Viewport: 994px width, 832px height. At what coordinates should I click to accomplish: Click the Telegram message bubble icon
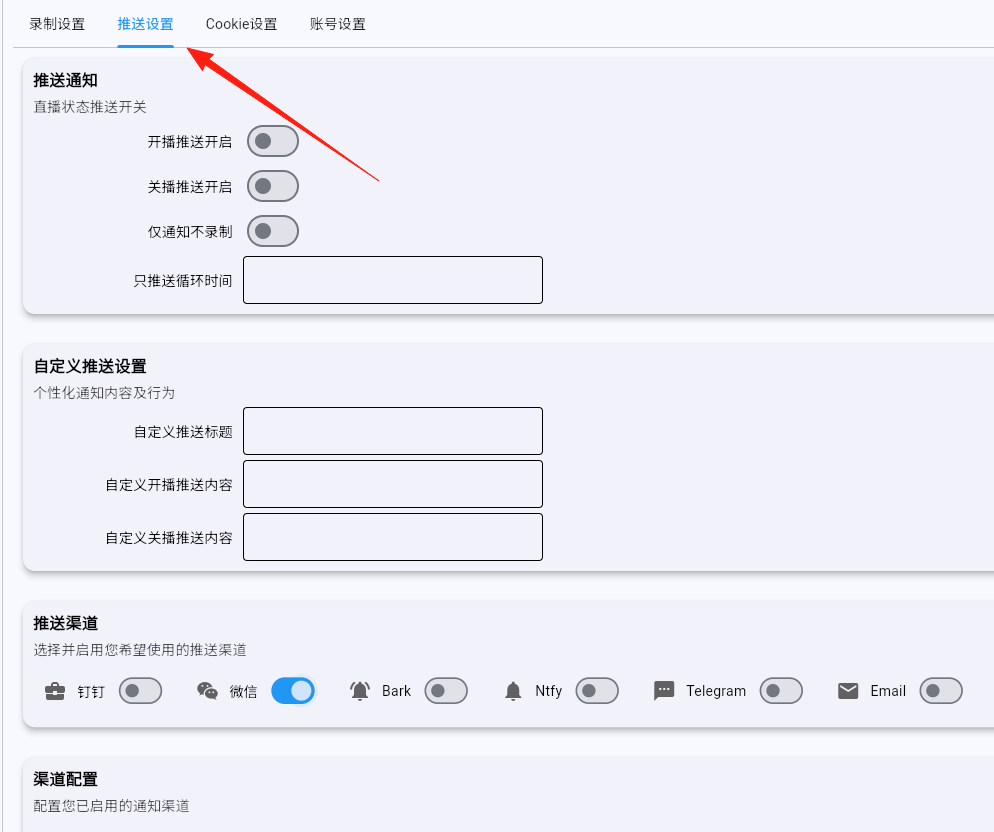pyautogui.click(x=664, y=691)
